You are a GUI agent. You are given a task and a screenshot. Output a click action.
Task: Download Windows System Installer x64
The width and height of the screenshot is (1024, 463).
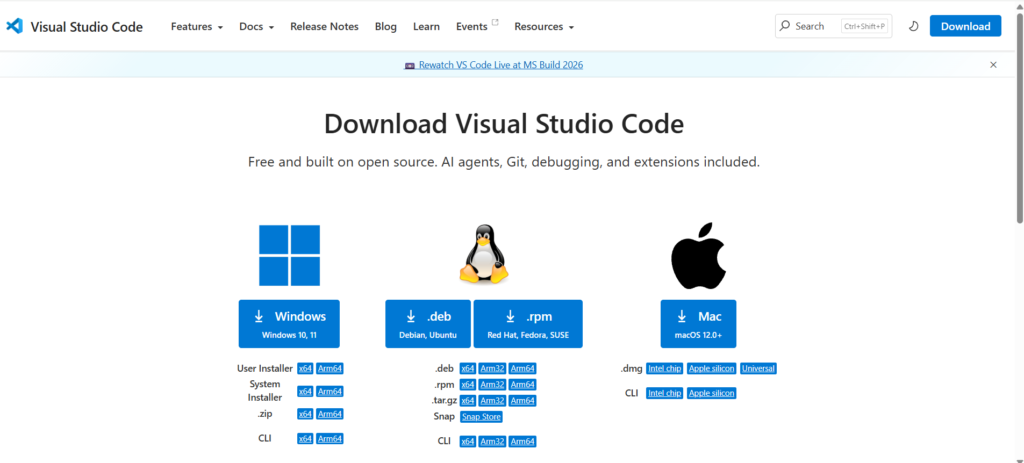[305, 391]
